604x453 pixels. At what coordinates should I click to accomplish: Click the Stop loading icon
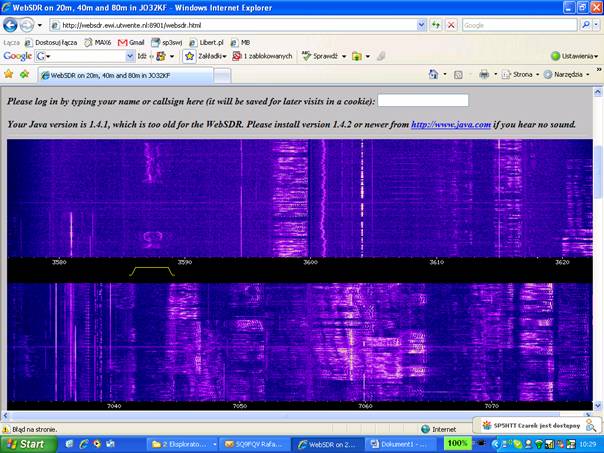tap(452, 25)
